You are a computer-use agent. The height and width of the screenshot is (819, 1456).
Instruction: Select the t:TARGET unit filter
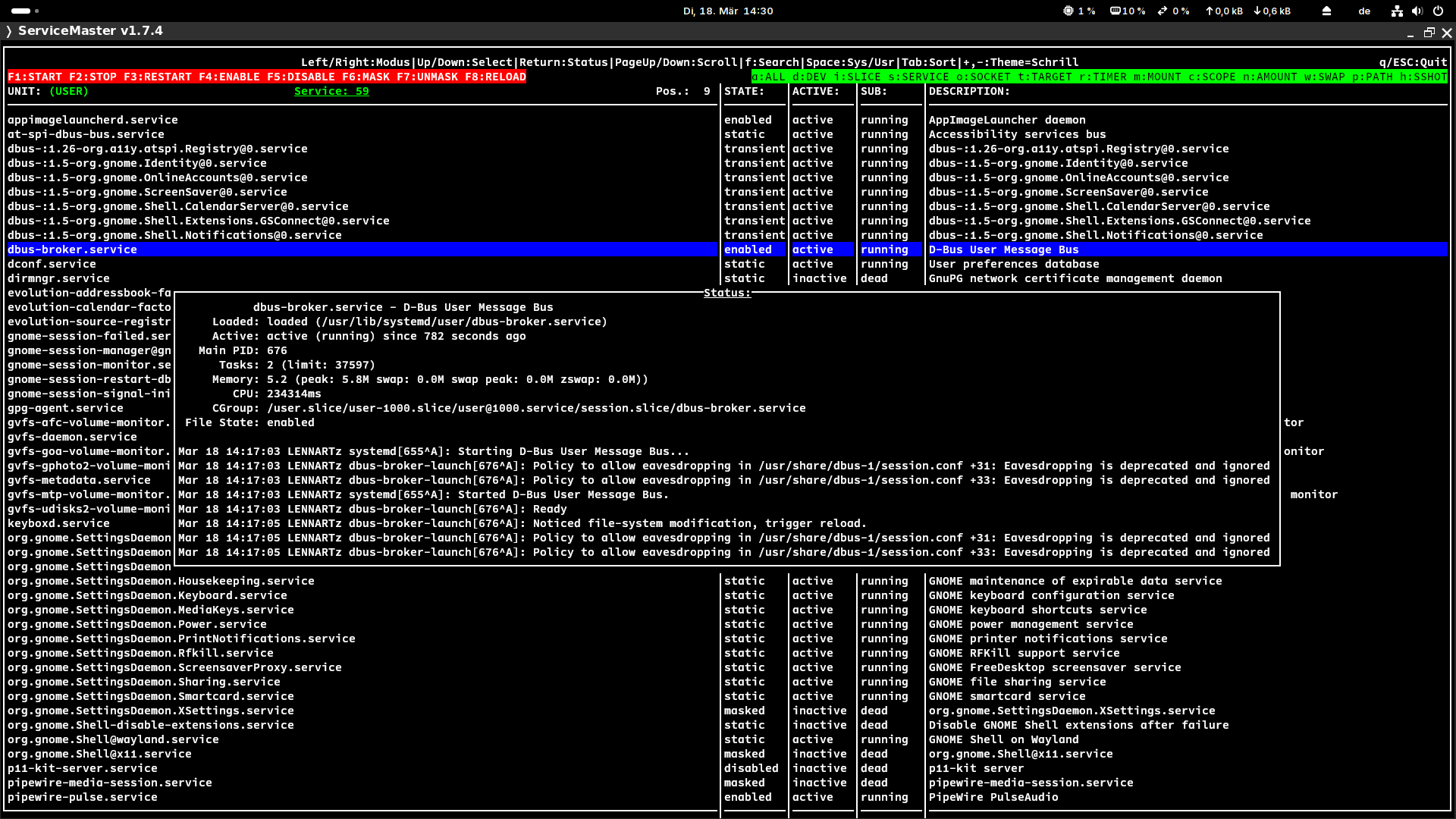click(1045, 77)
